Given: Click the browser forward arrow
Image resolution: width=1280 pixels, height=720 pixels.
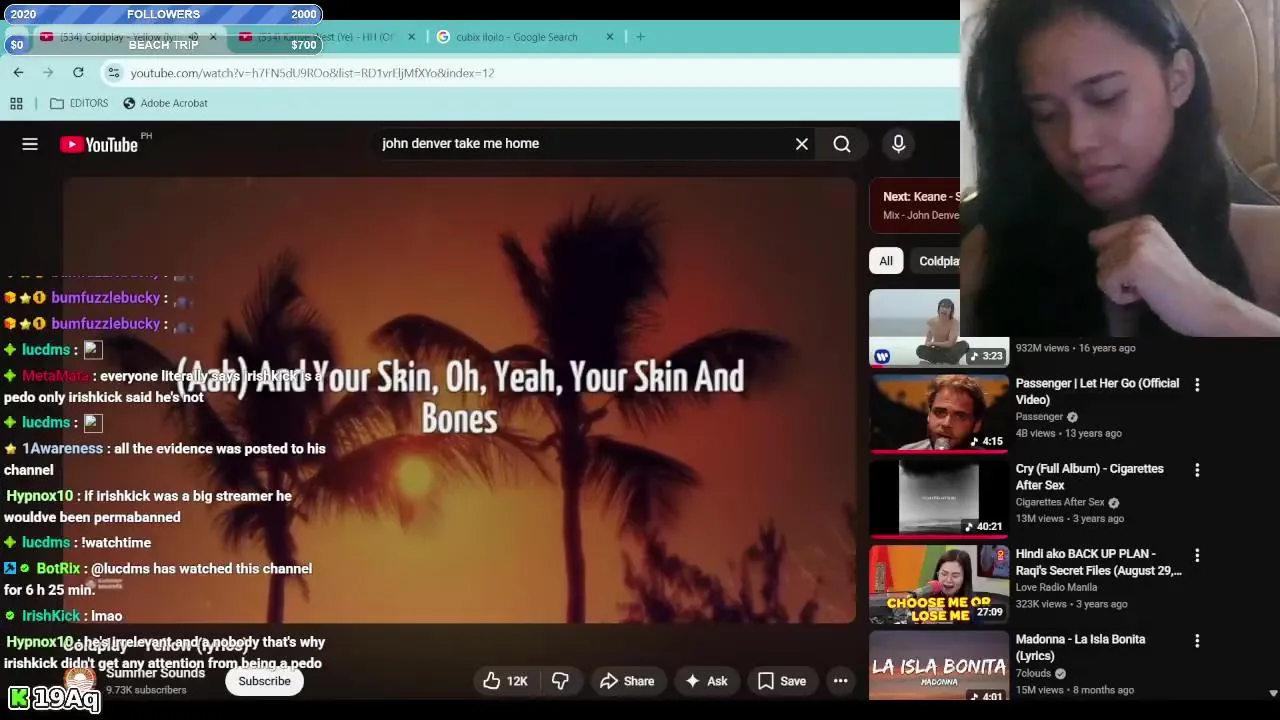Looking at the screenshot, I should [48, 72].
